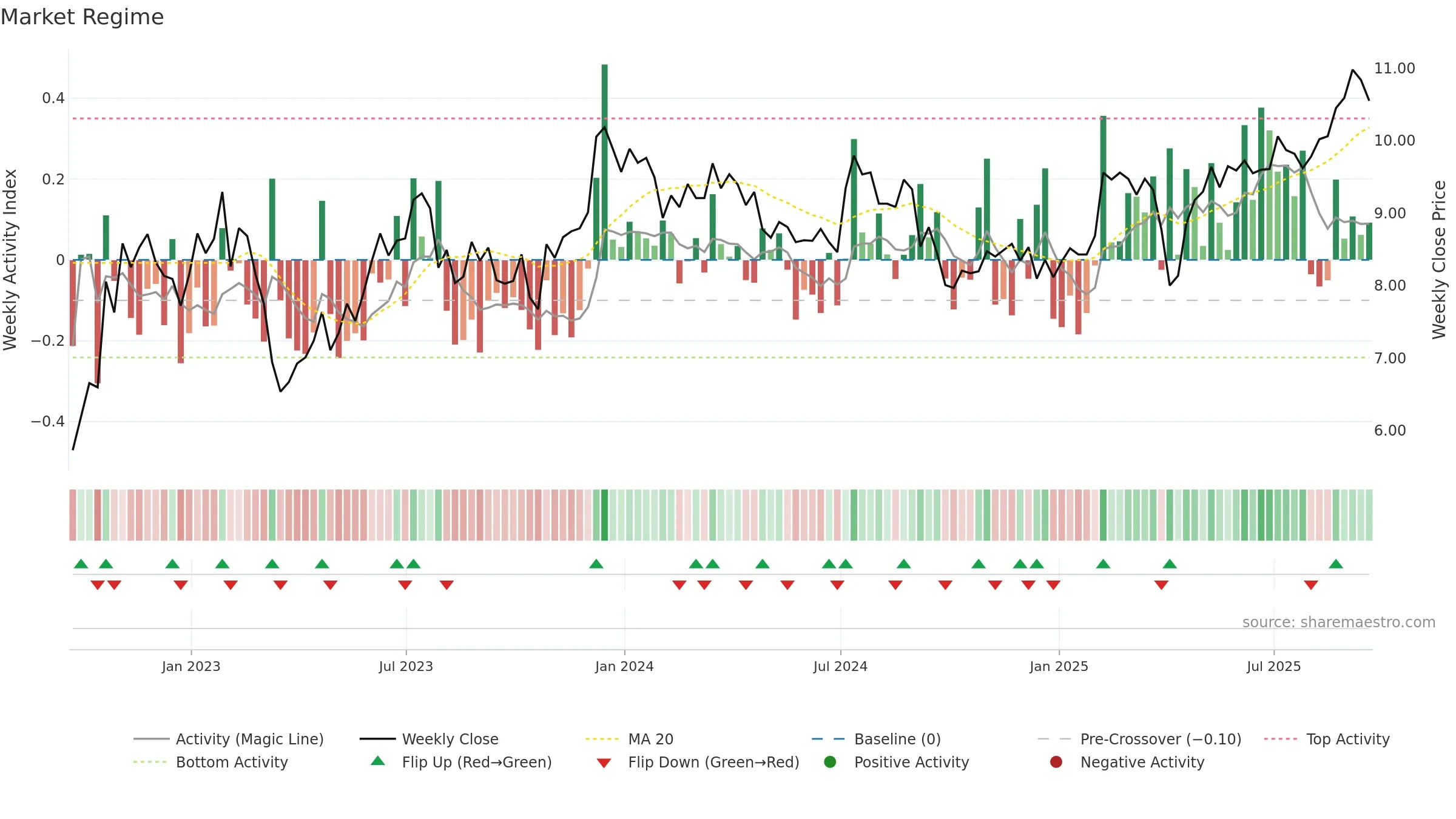
Task: Click the Jul 2023 axis label
Action: point(406,666)
